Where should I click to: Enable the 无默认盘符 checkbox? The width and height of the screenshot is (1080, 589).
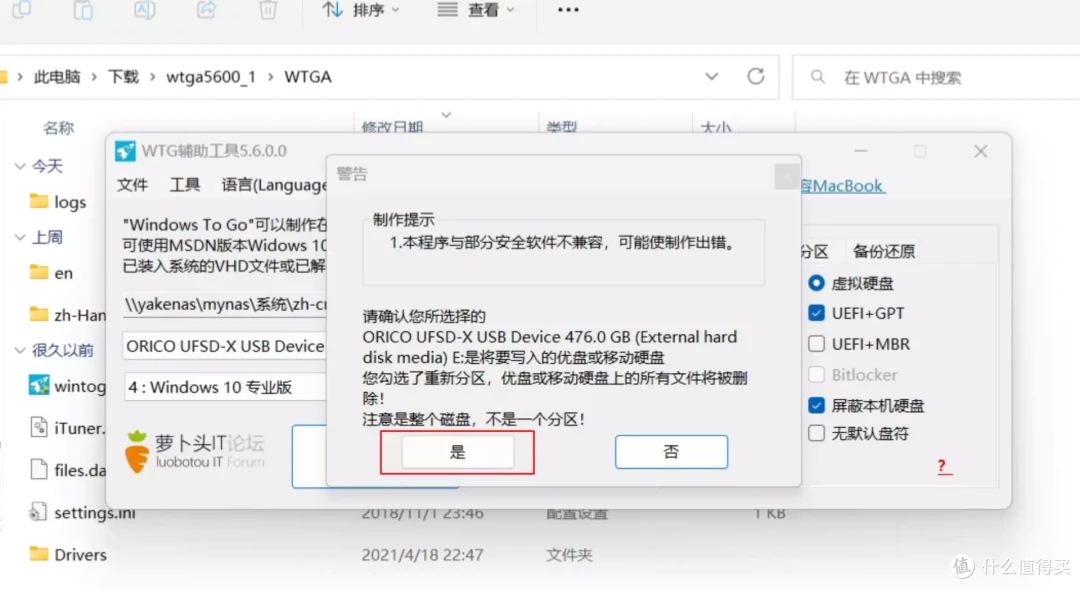pyautogui.click(x=816, y=433)
